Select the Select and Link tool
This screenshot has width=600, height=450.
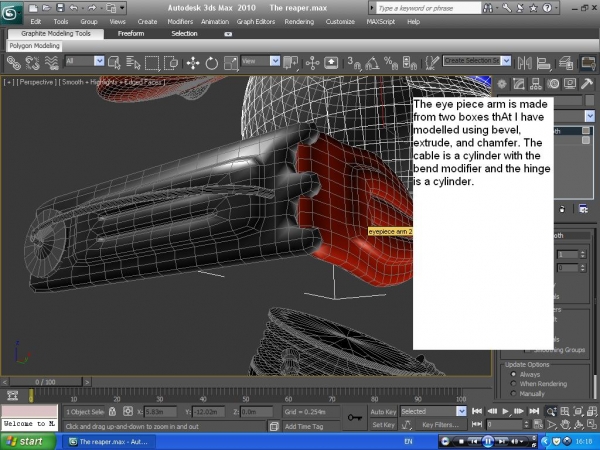point(14,63)
